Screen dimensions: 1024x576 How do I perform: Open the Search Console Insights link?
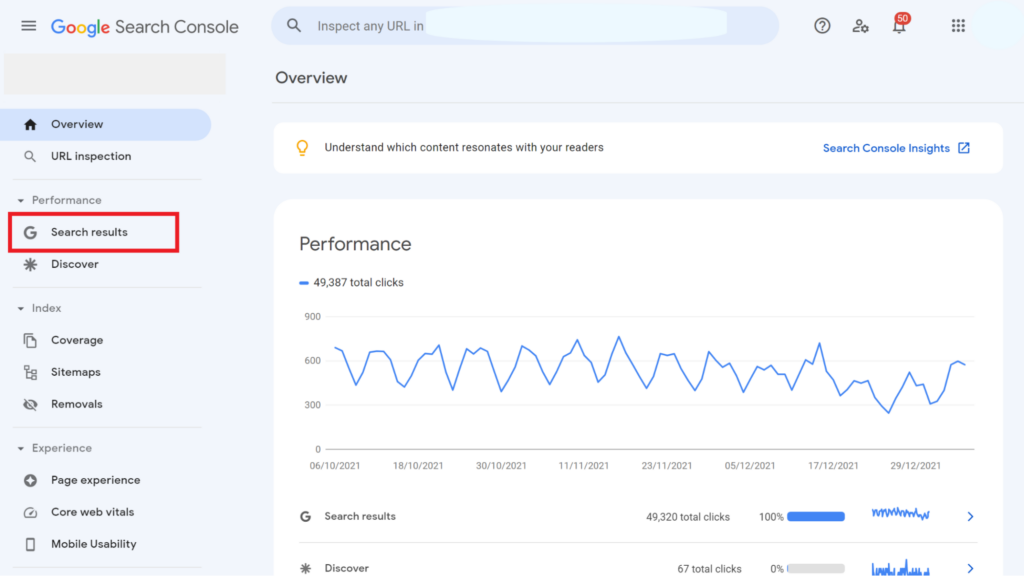tap(886, 148)
